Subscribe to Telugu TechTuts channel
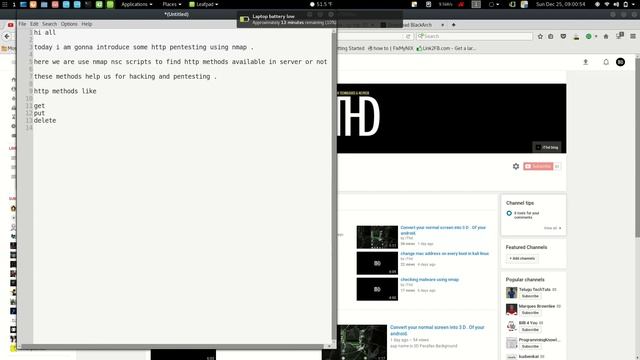This screenshot has width=640, height=360. click(x=530, y=296)
